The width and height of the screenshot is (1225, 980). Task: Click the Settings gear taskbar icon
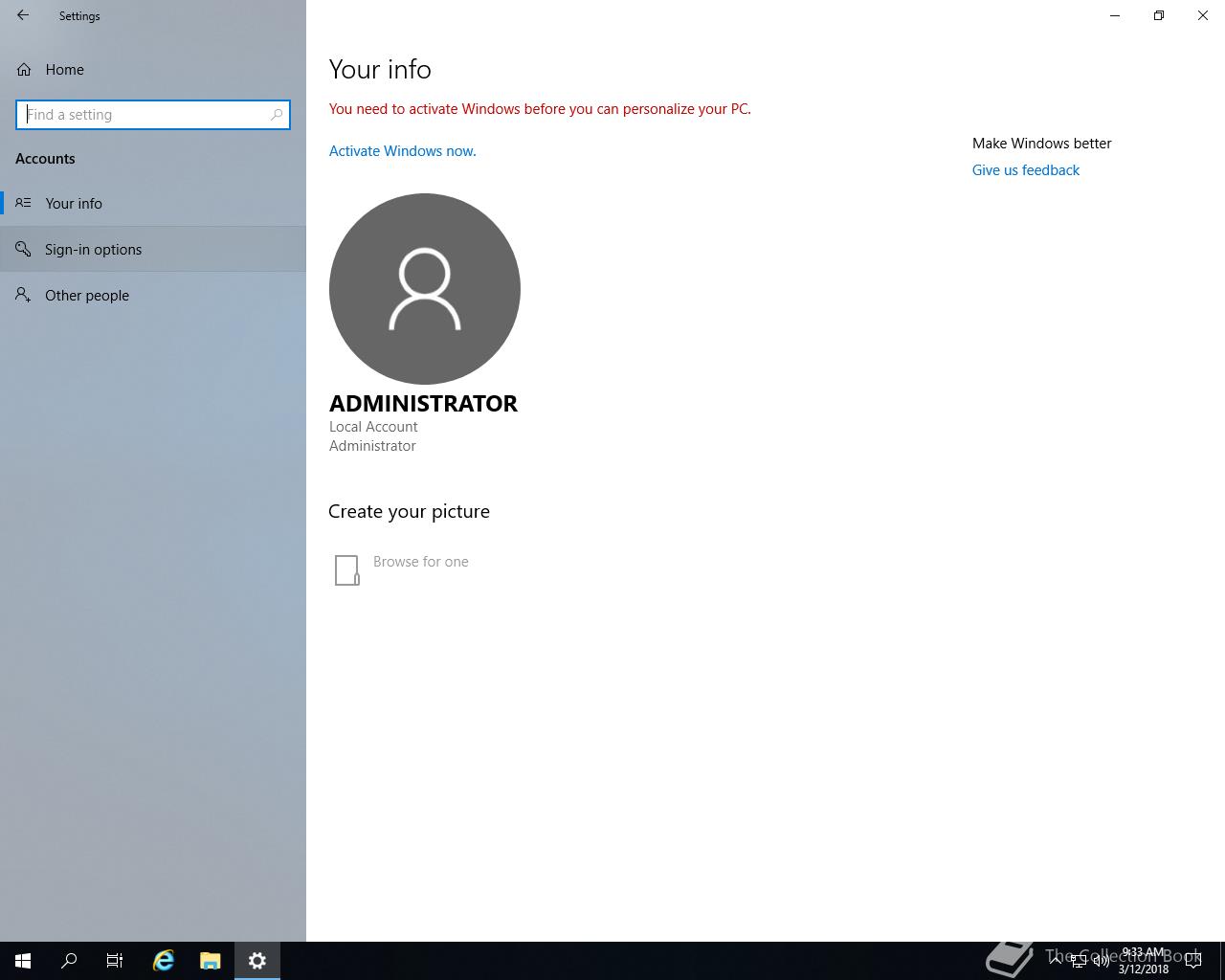(257, 961)
